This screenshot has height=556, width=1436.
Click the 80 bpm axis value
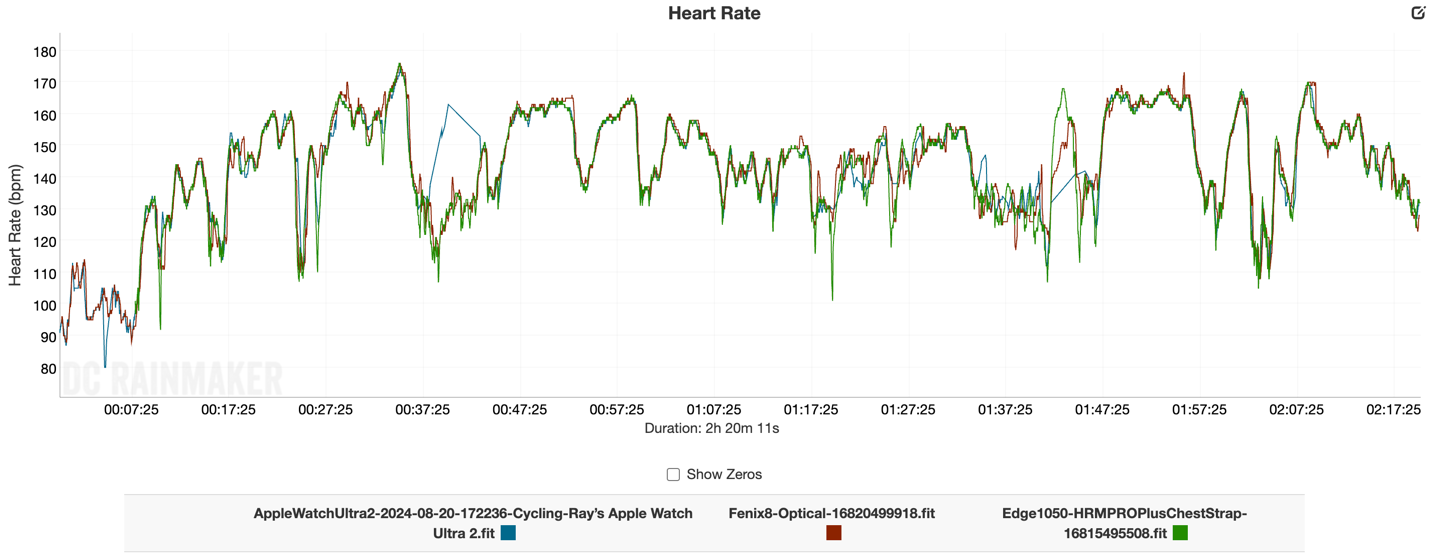pyautogui.click(x=49, y=368)
